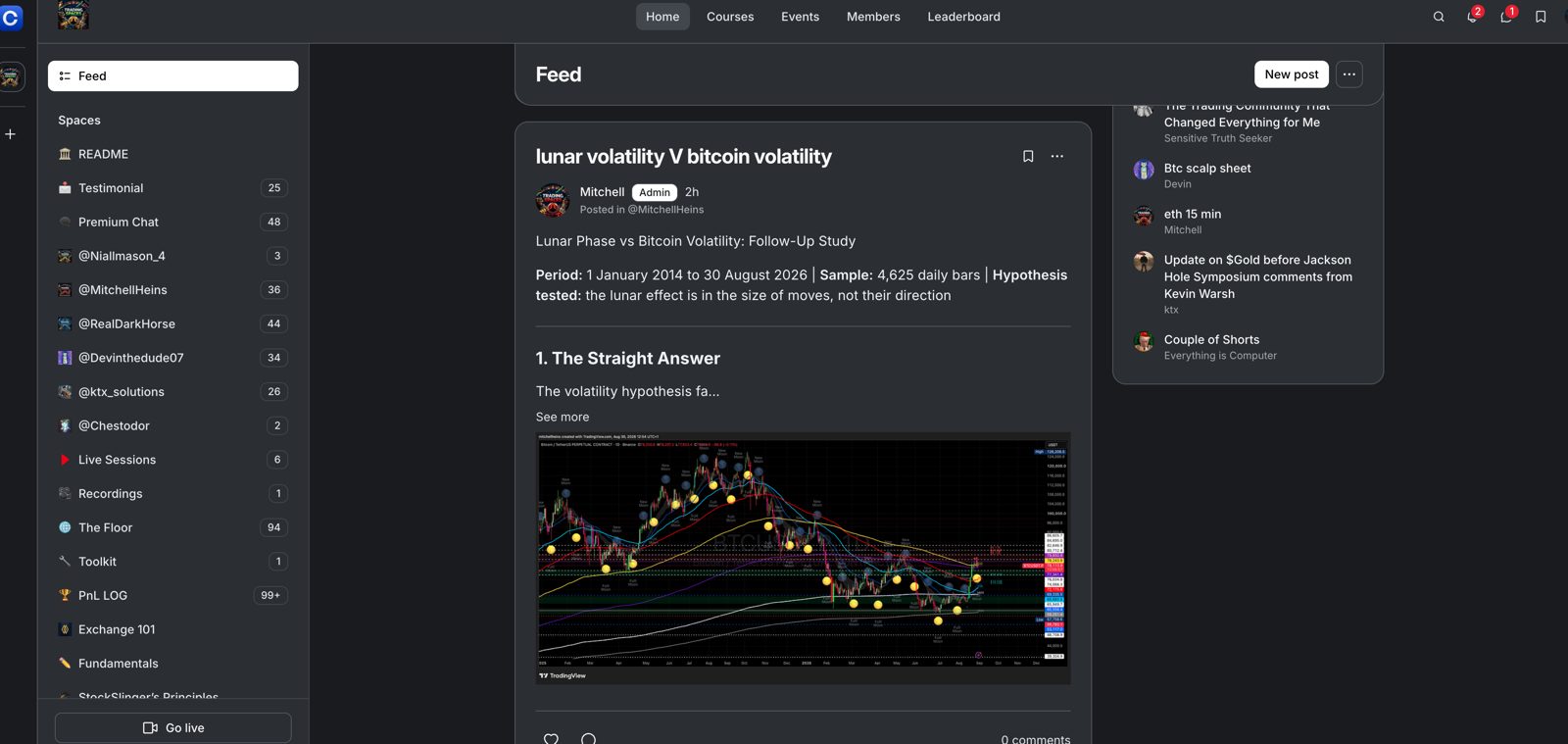
Task: Open the search magnifier icon
Action: click(x=1439, y=17)
